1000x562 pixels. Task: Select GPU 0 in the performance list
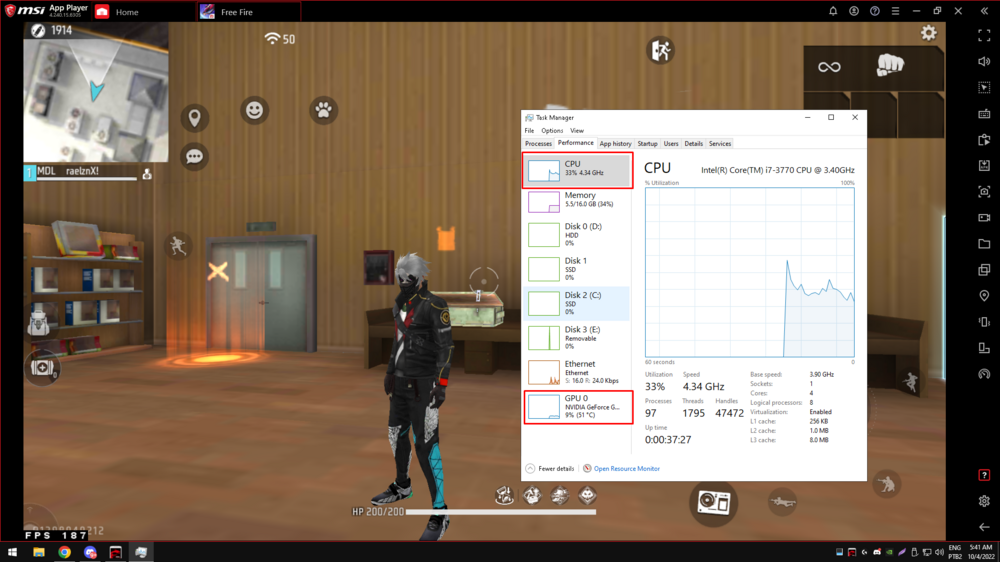[x=578, y=406]
